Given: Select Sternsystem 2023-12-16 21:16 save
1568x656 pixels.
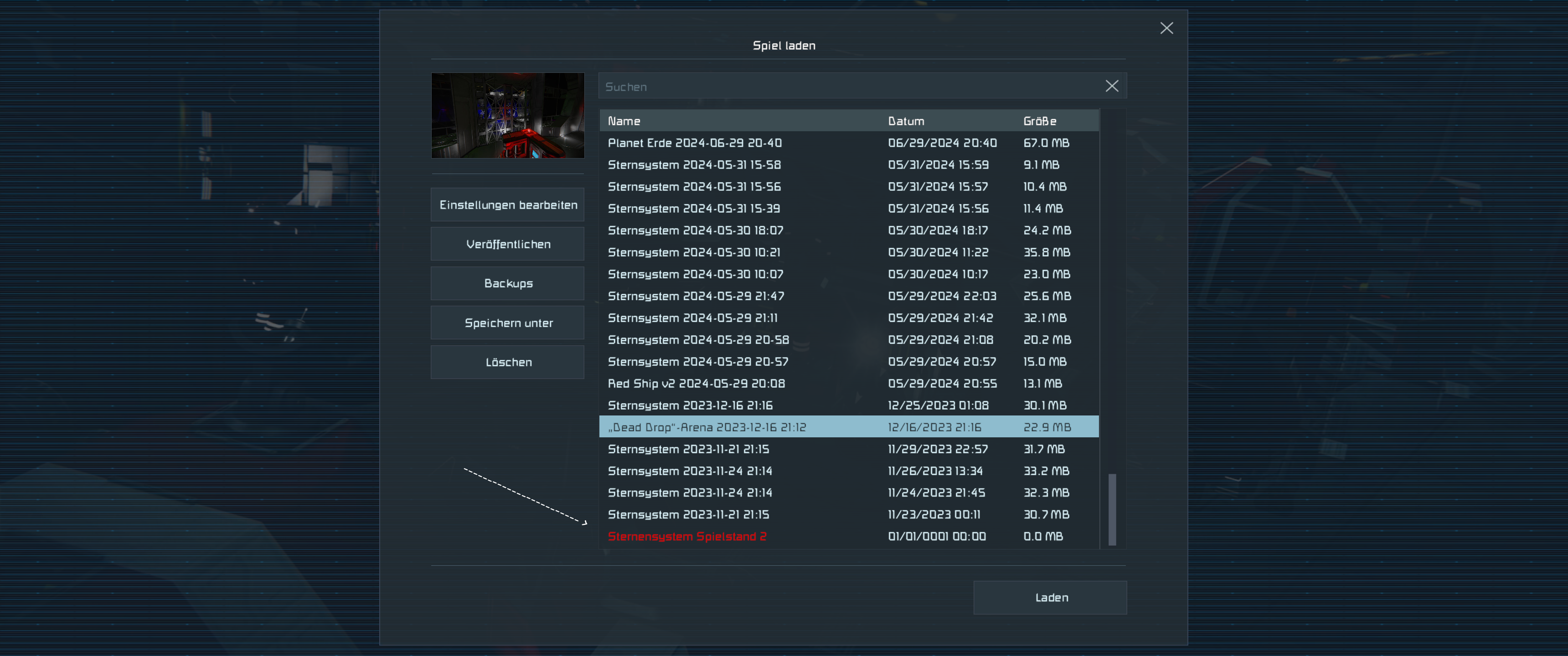Looking at the screenshot, I should point(690,405).
